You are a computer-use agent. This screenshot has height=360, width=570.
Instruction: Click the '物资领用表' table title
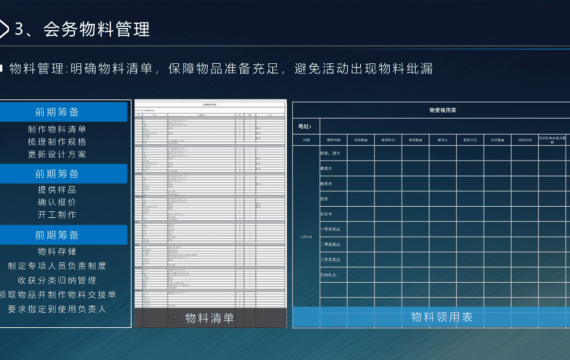443,110
